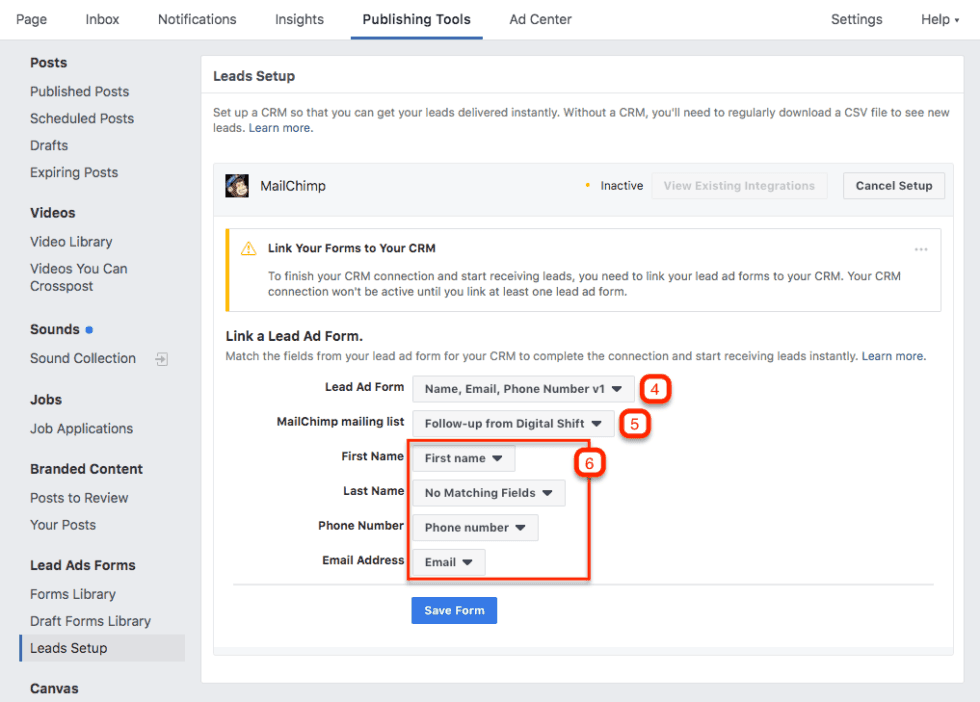
Task: Open Settings
Action: click(856, 19)
